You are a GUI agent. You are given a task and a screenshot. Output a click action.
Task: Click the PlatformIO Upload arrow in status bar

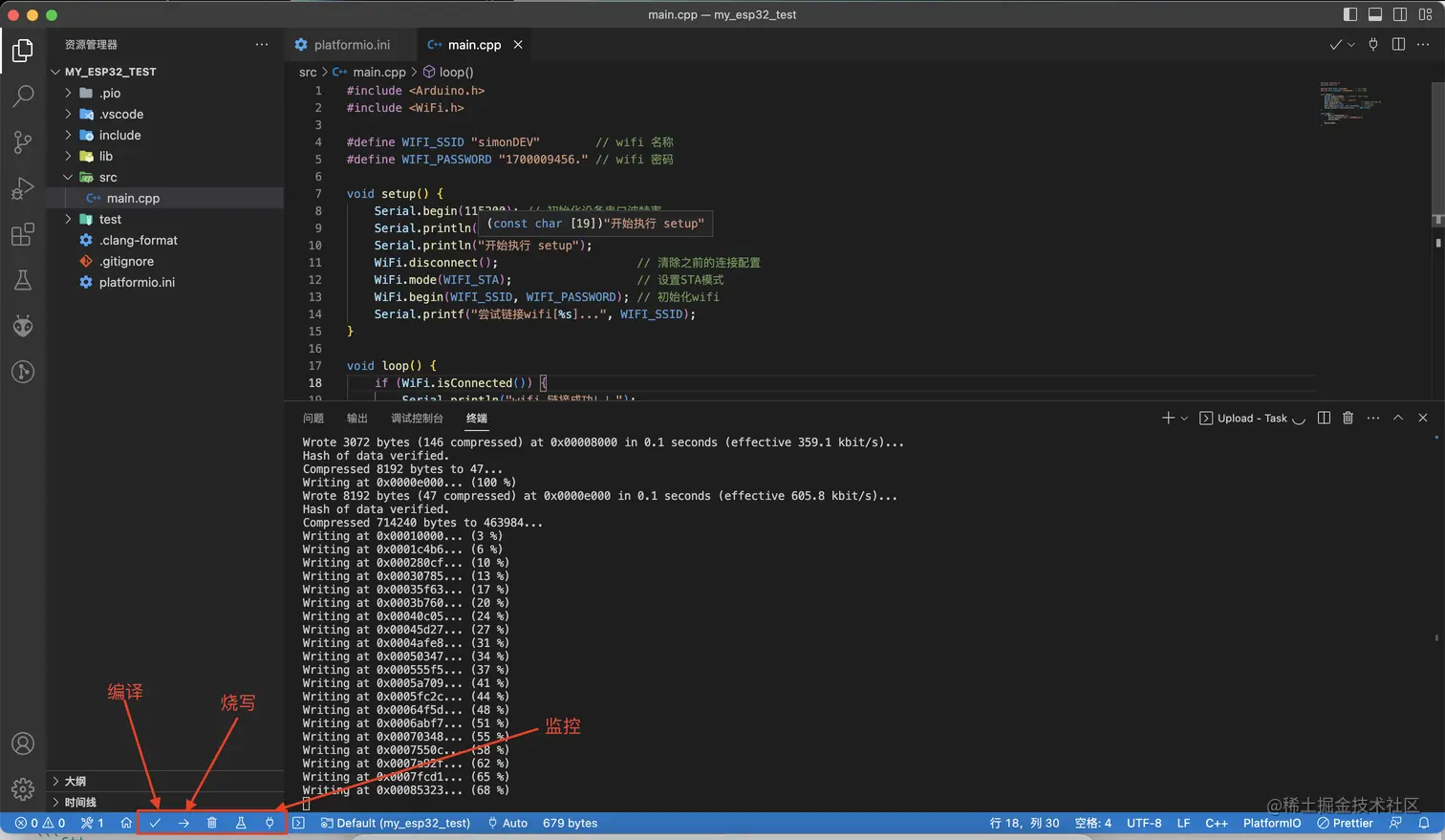pos(183,823)
